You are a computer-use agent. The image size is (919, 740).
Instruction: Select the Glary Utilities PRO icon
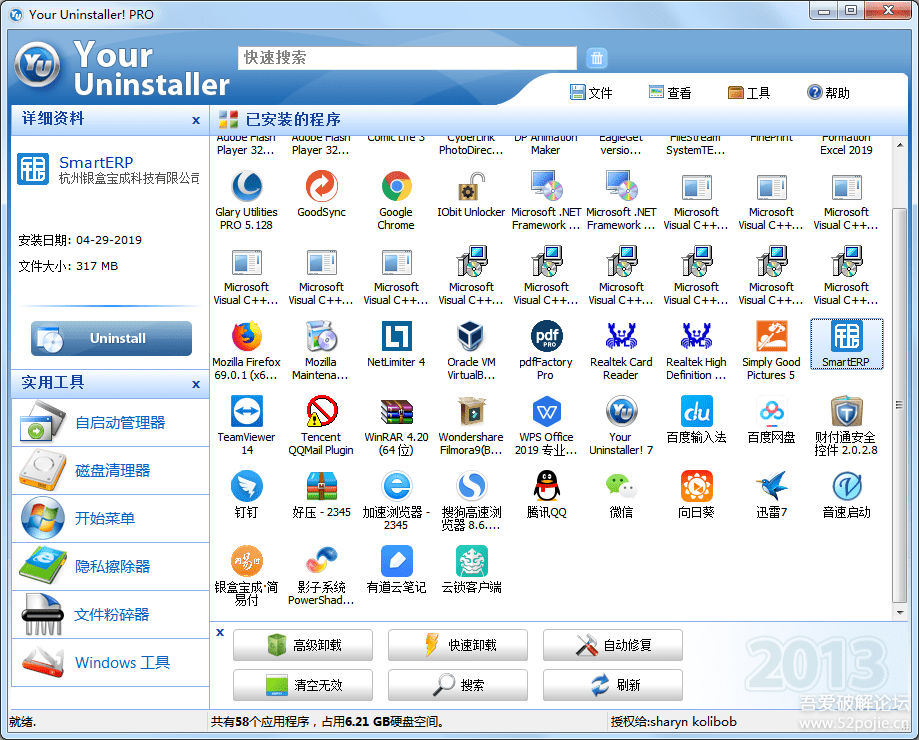247,187
